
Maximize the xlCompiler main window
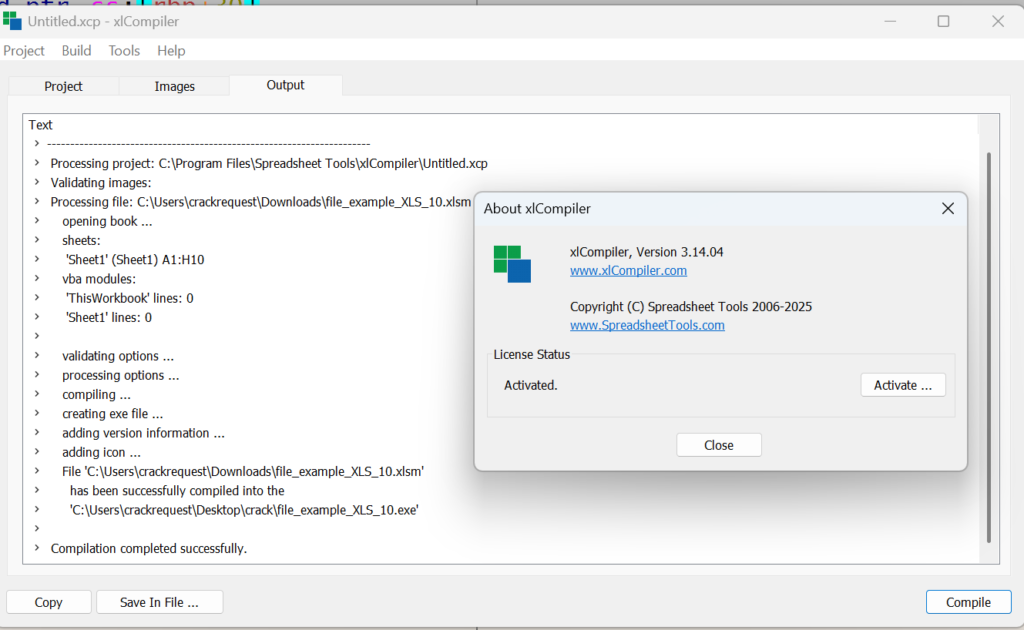[x=943, y=21]
